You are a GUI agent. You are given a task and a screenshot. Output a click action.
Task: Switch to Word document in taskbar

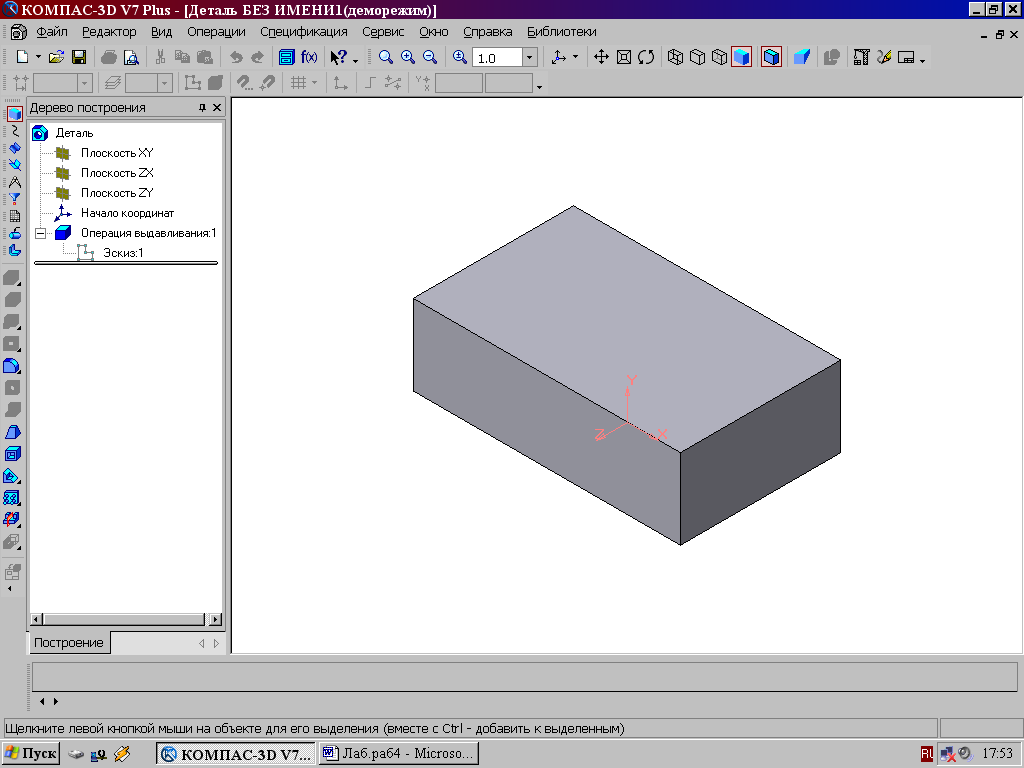(x=398, y=753)
